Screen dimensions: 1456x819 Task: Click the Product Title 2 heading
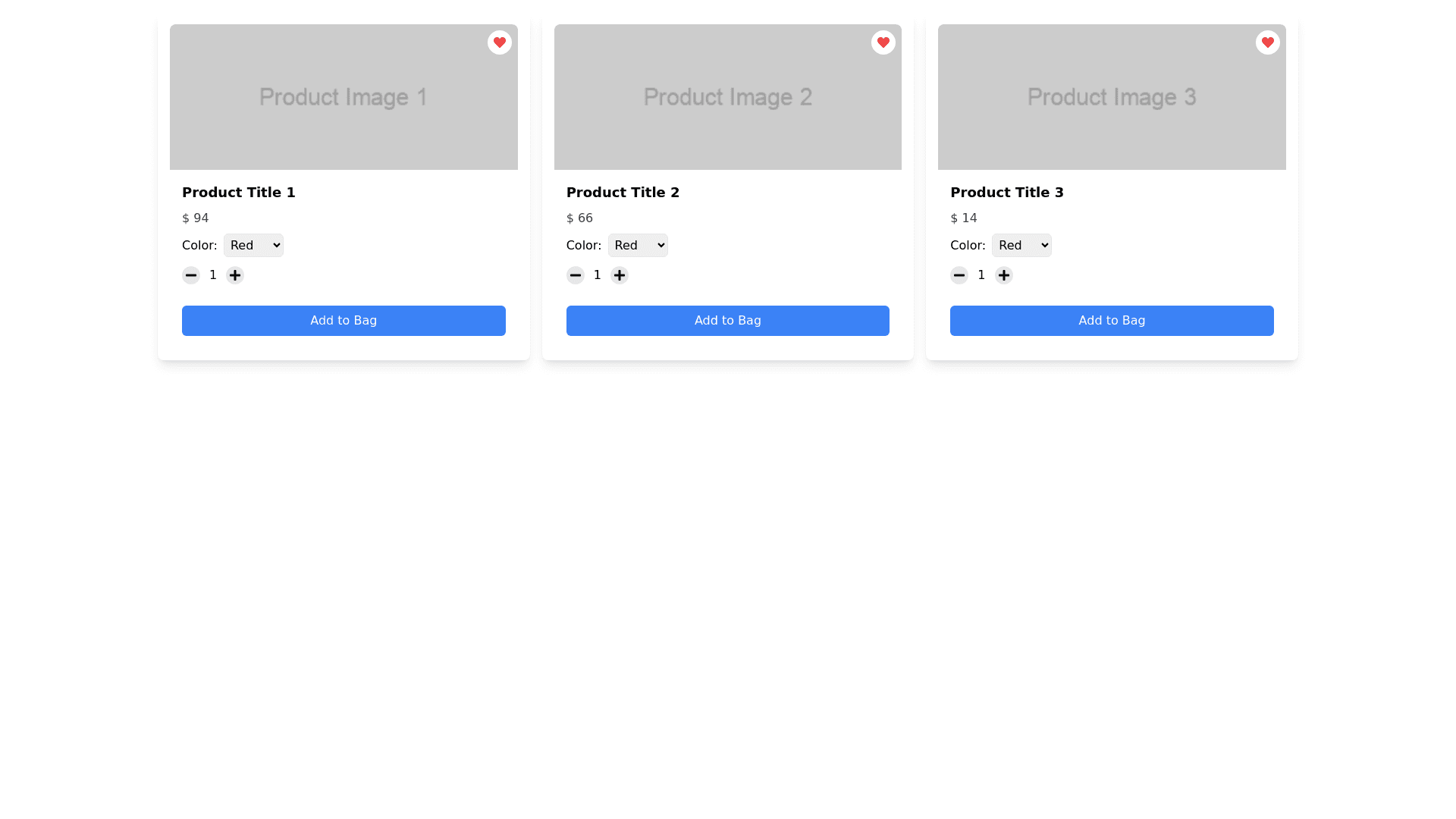click(x=623, y=193)
